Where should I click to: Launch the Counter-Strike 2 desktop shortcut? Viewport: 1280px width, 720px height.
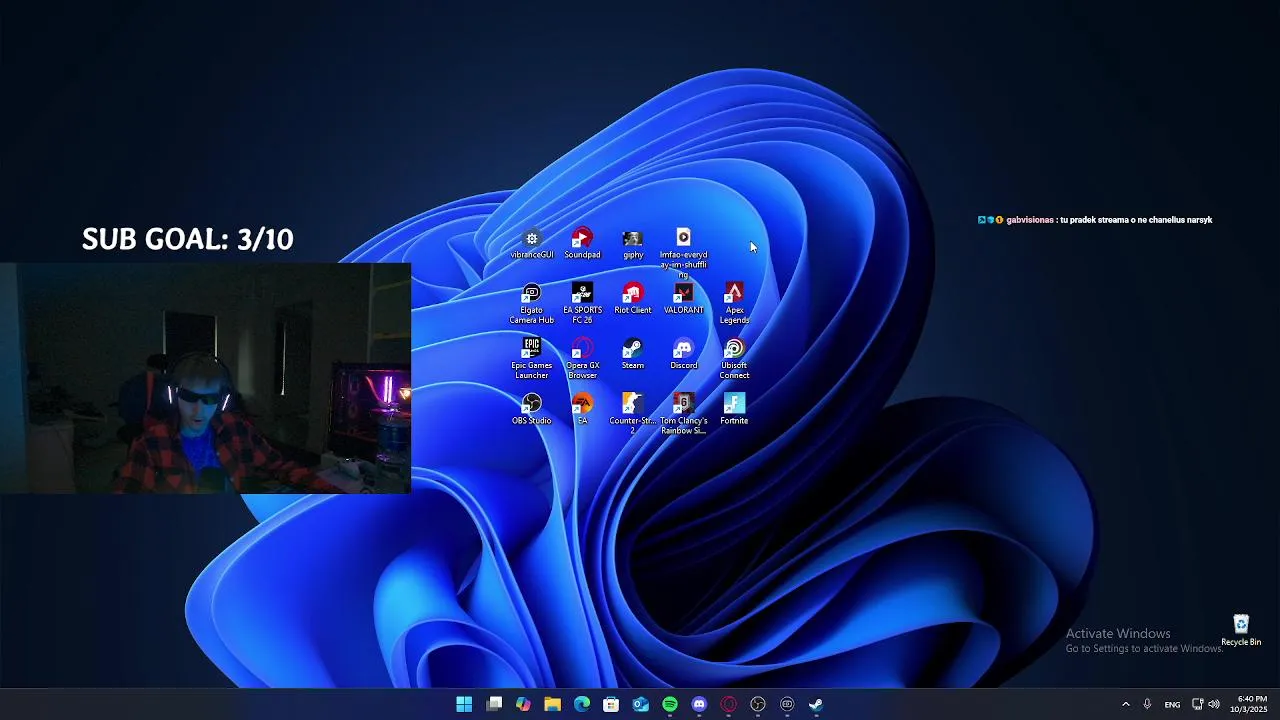click(x=632, y=414)
